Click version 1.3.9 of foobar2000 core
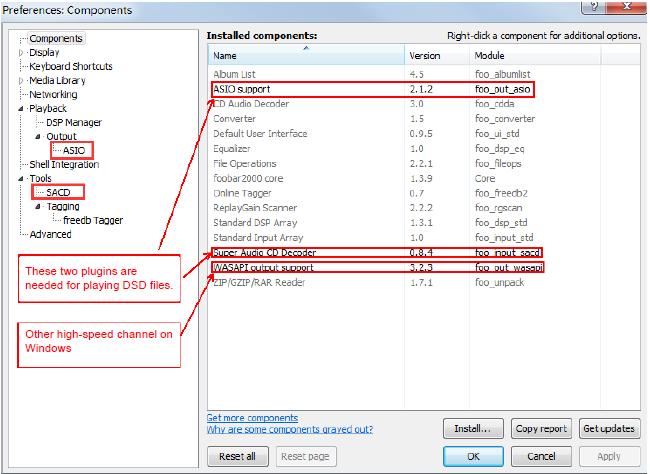This screenshot has width=650, height=474. coord(421,179)
